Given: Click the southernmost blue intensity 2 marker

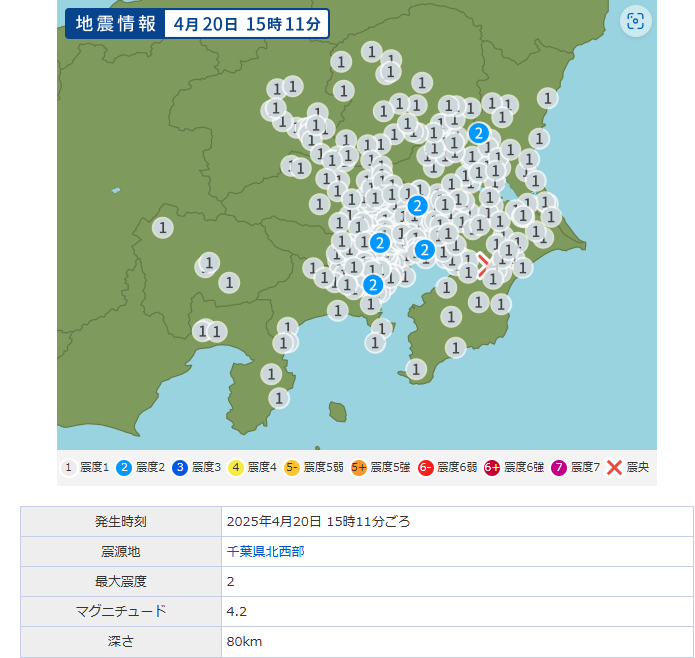Looking at the screenshot, I should point(373,285).
